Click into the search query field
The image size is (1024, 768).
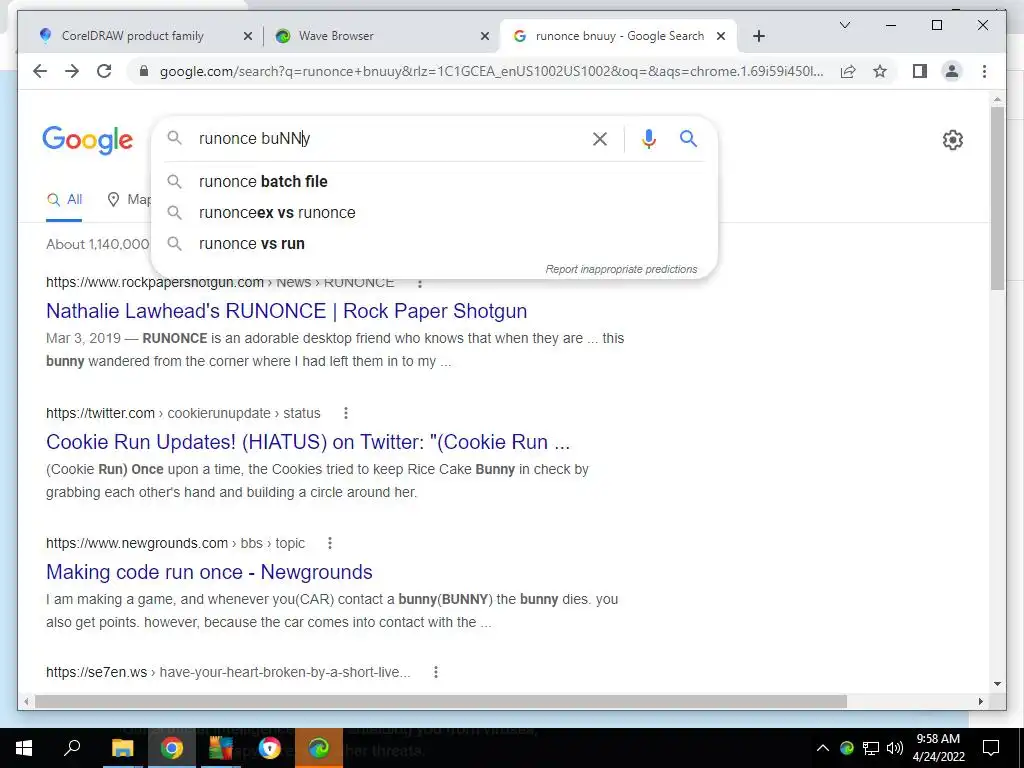click(x=389, y=138)
